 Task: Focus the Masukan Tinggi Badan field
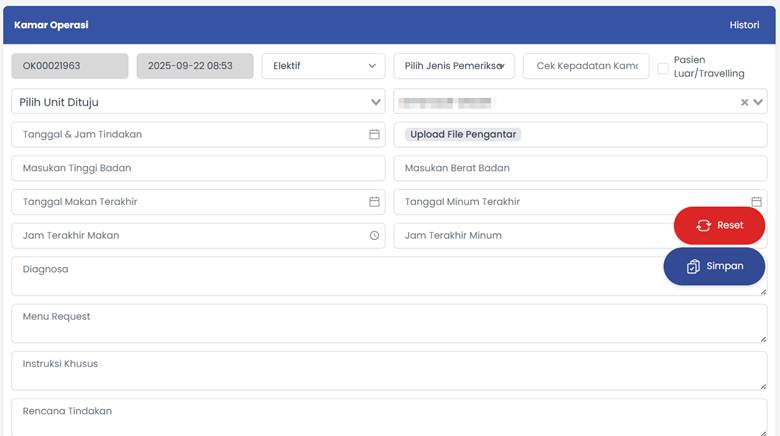click(x=198, y=168)
